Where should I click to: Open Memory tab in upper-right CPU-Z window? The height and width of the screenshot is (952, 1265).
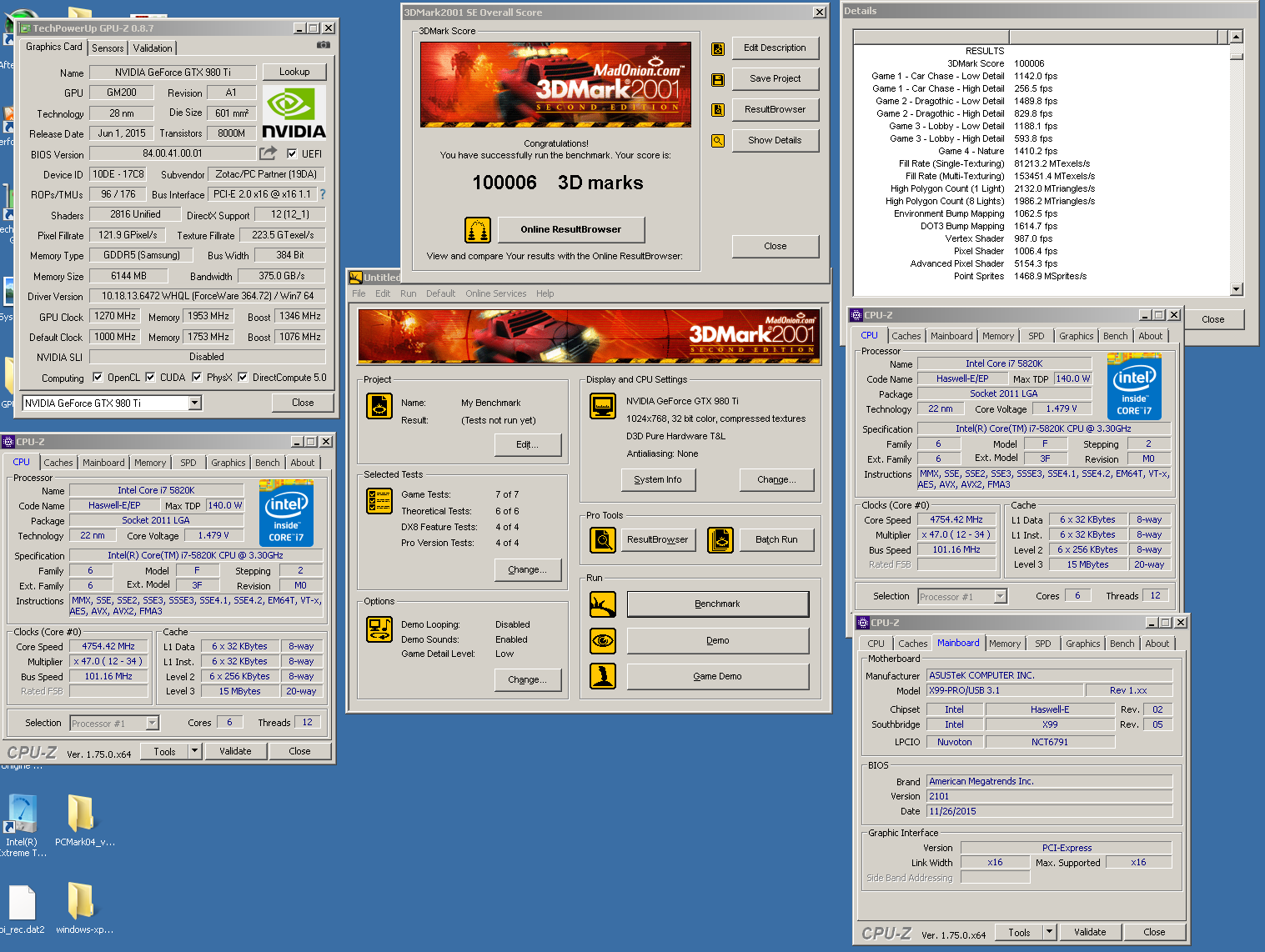pos(998,336)
